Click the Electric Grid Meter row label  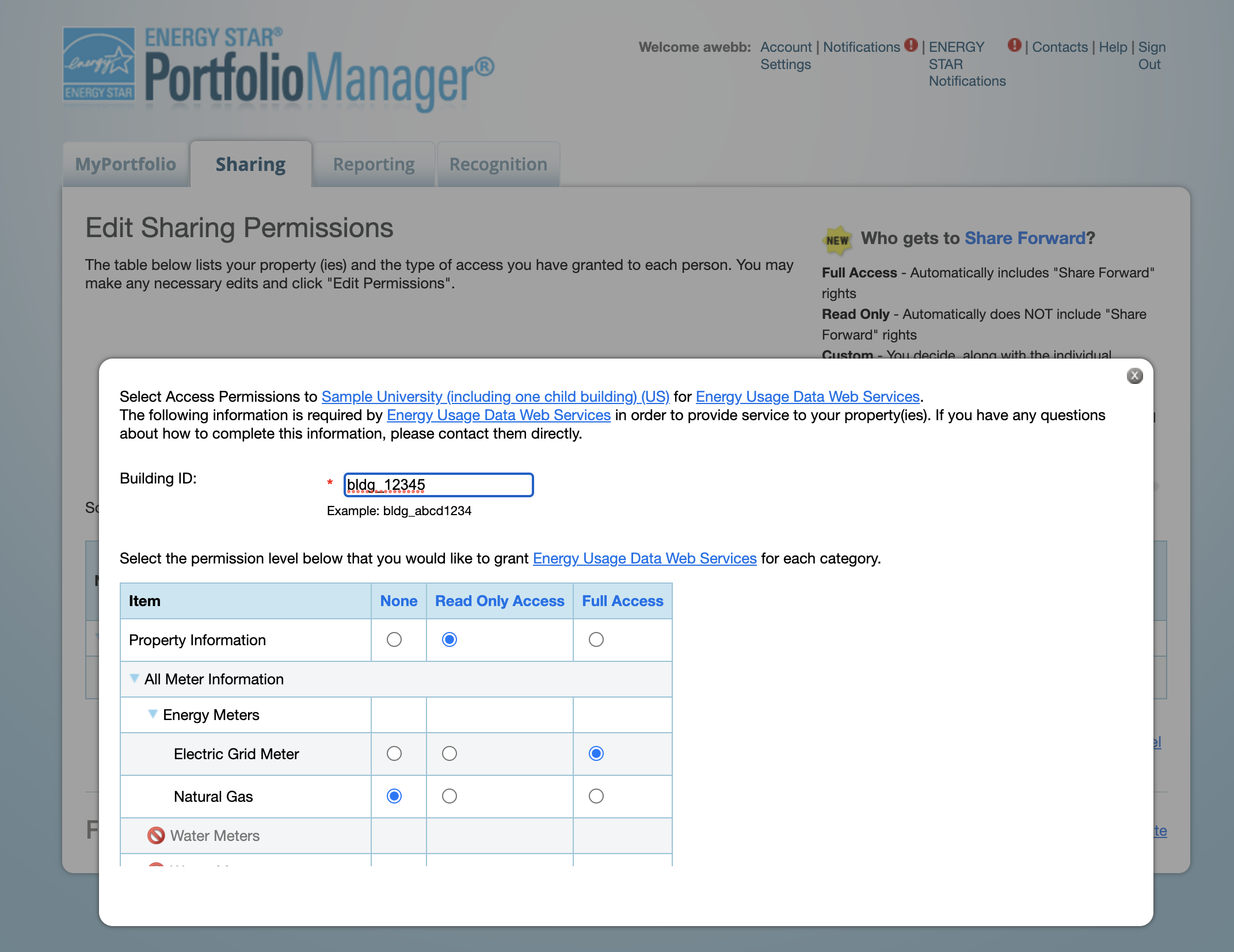[237, 754]
